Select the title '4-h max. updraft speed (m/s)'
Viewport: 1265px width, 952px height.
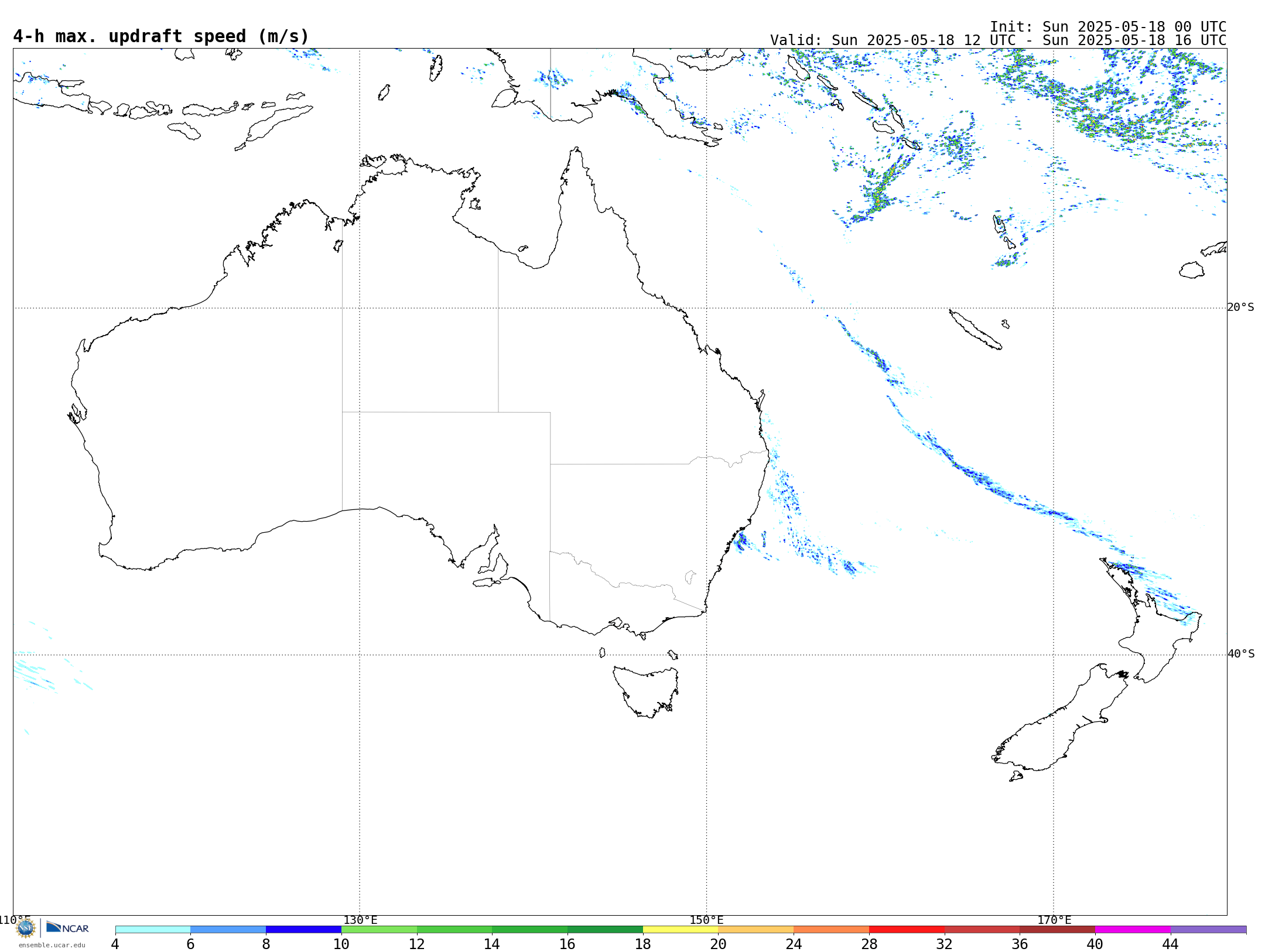coord(161,36)
